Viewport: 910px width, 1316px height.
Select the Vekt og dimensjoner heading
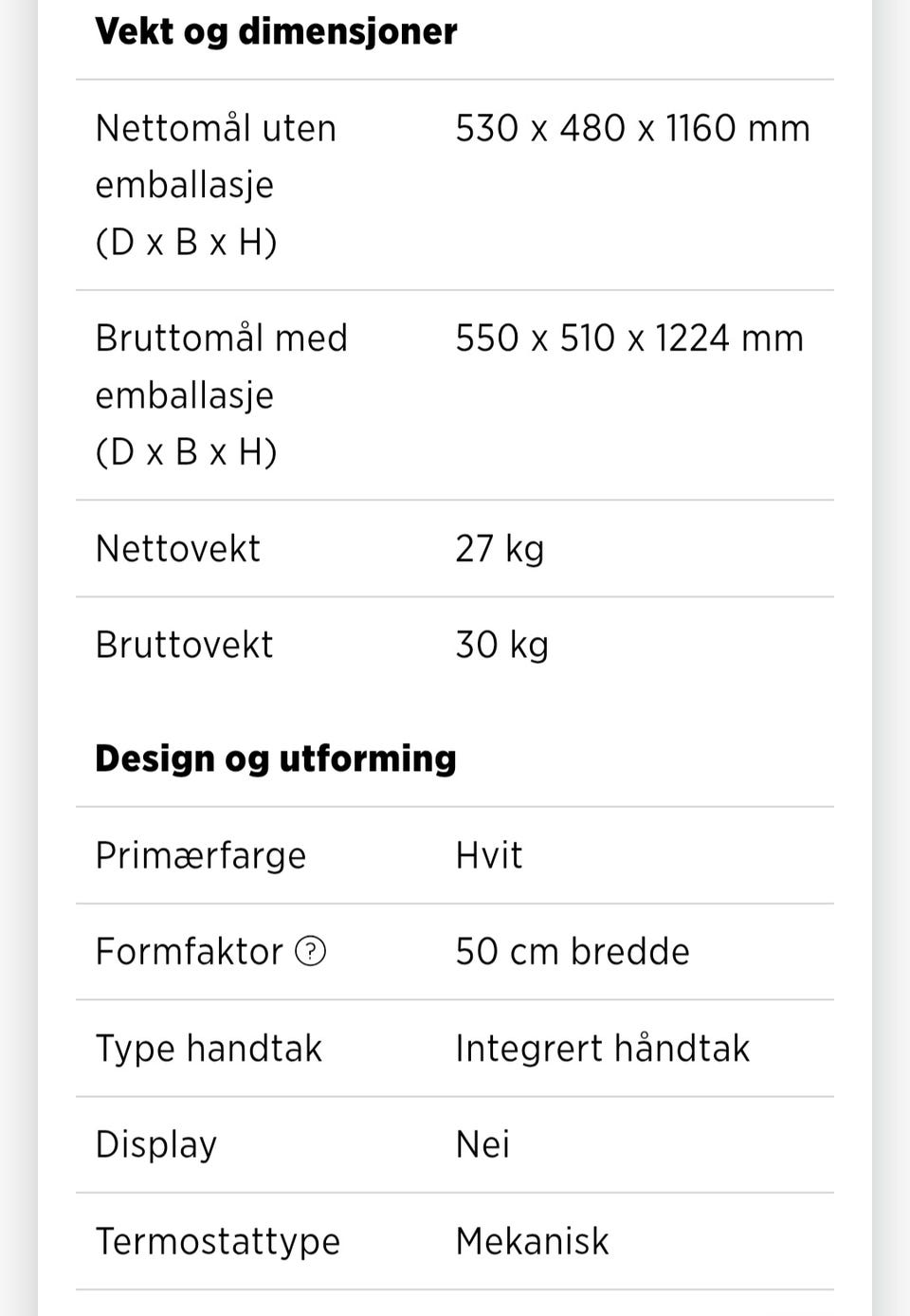click(x=276, y=31)
